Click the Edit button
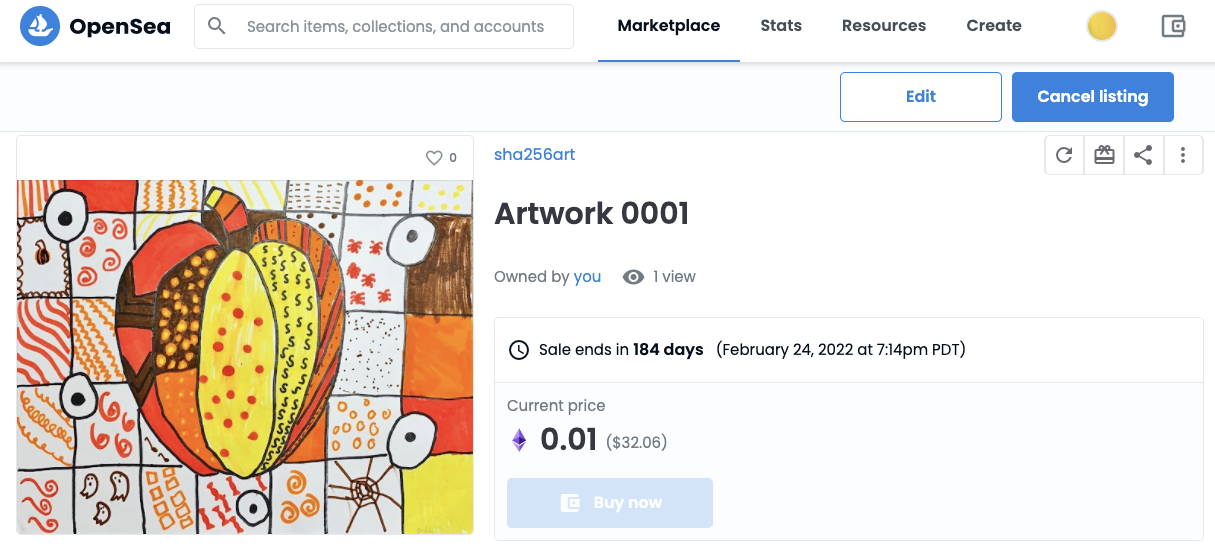 (920, 97)
